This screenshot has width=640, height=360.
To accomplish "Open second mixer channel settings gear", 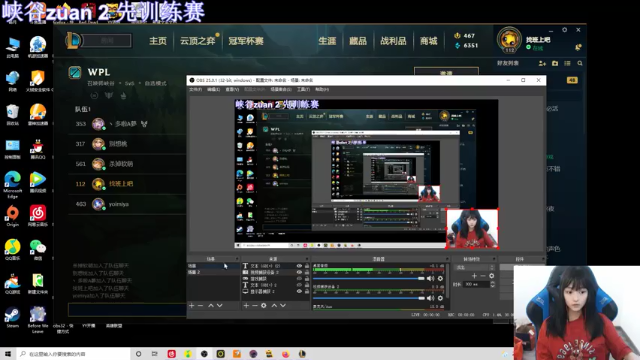I will pos(440,298).
